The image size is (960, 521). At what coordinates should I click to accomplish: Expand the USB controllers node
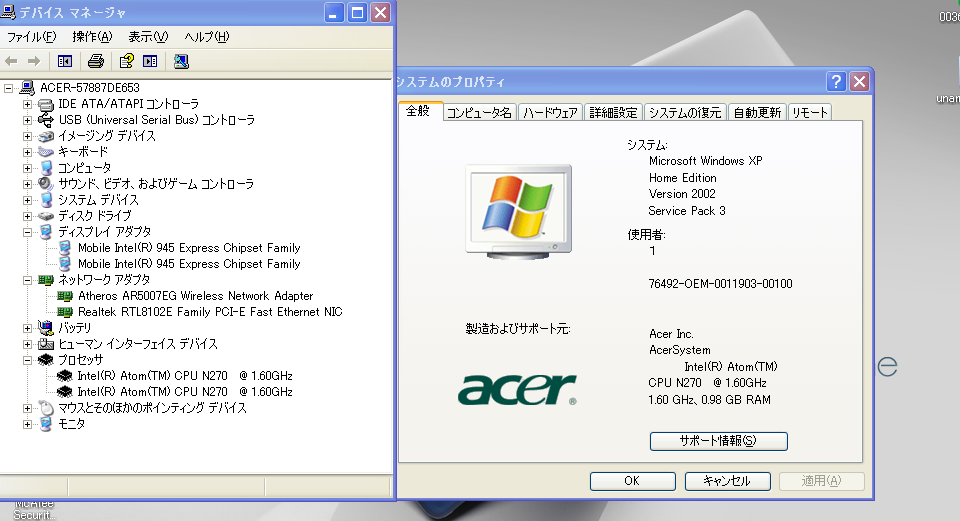27,120
